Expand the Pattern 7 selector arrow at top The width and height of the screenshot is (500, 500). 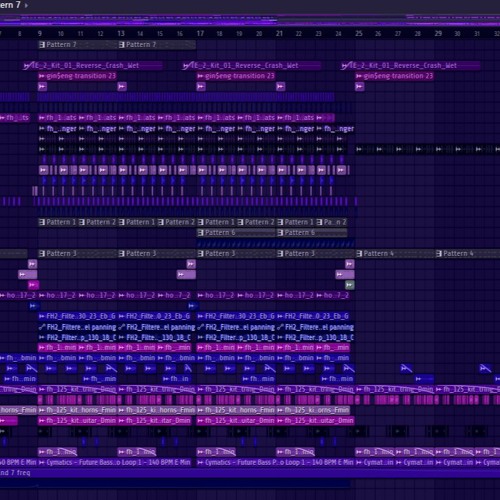click(x=26, y=5)
